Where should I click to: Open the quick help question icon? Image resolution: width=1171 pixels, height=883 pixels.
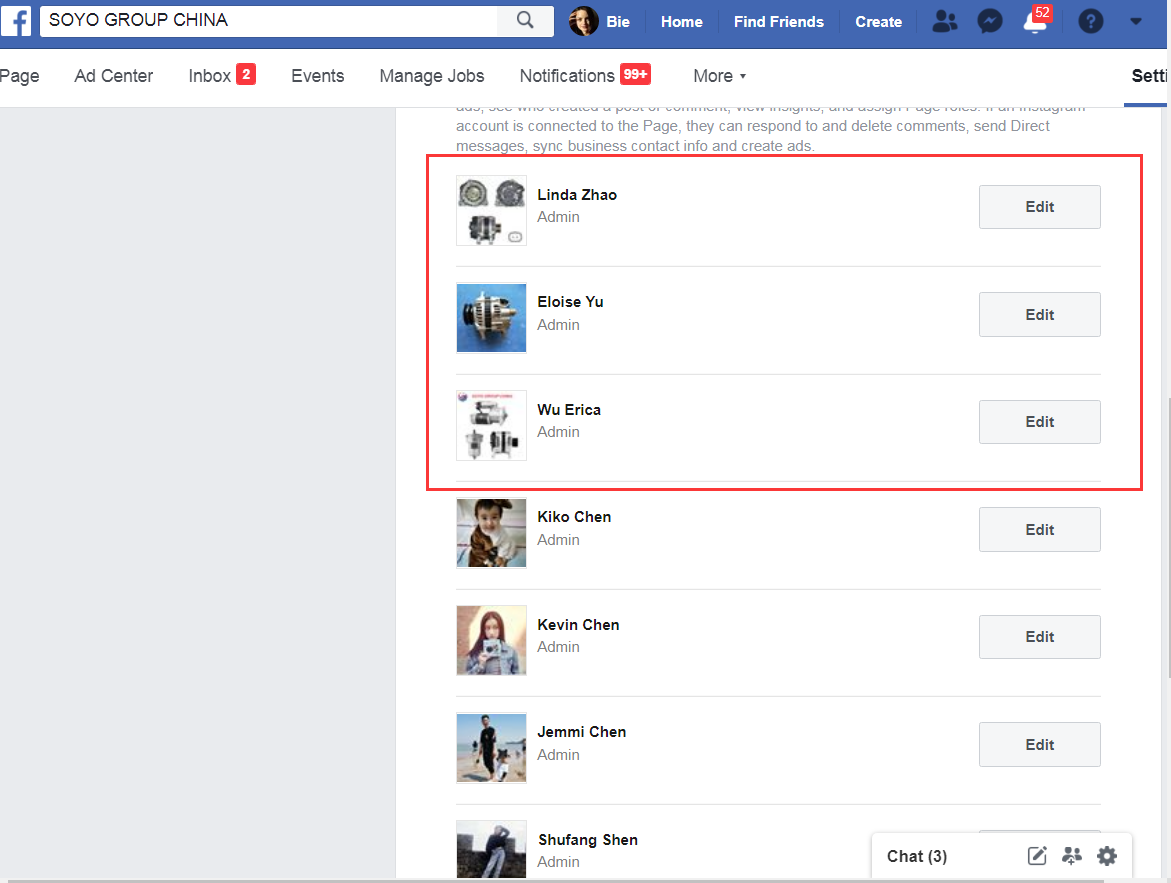pyautogui.click(x=1090, y=21)
